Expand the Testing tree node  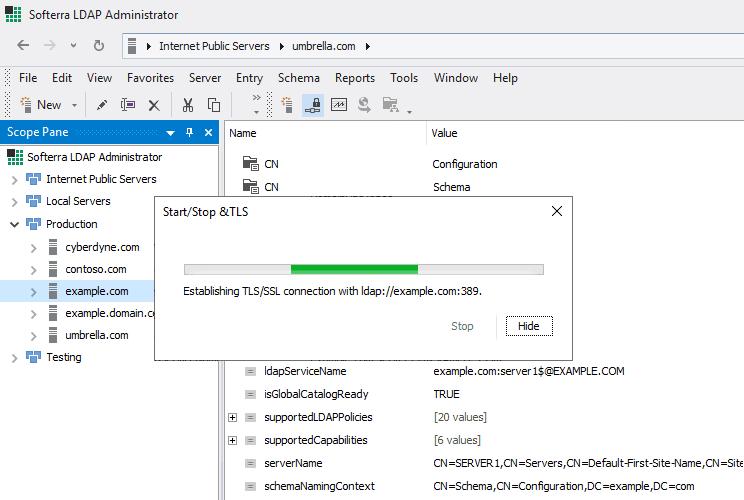tap(15, 358)
